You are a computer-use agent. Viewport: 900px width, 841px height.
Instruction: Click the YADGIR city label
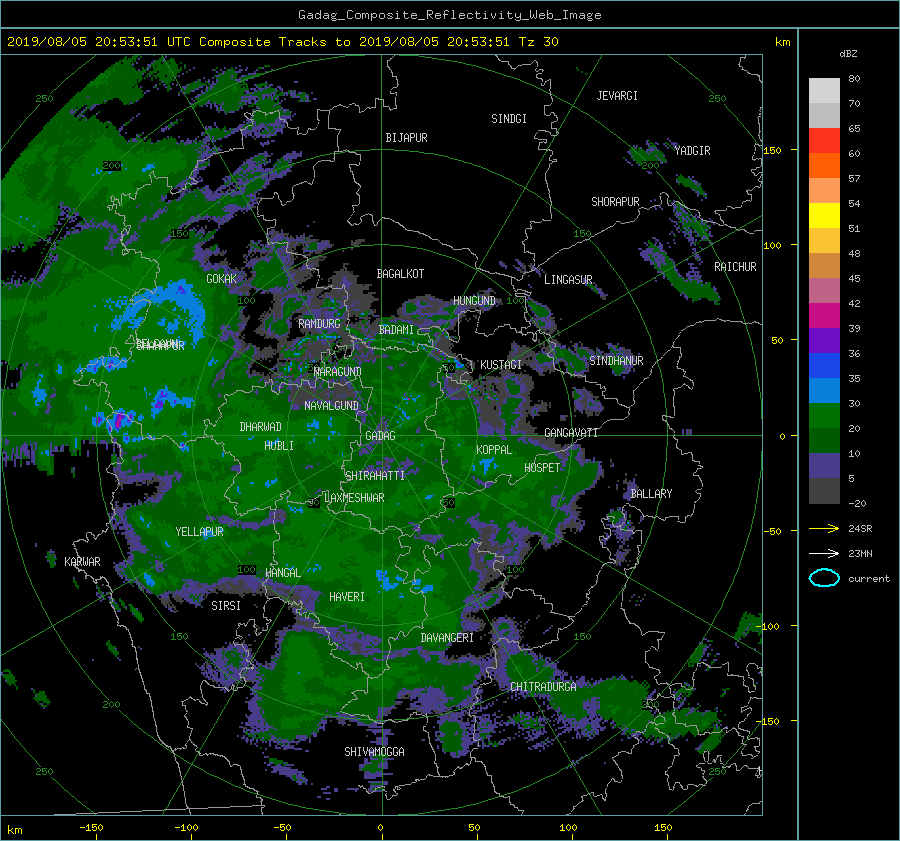(692, 151)
